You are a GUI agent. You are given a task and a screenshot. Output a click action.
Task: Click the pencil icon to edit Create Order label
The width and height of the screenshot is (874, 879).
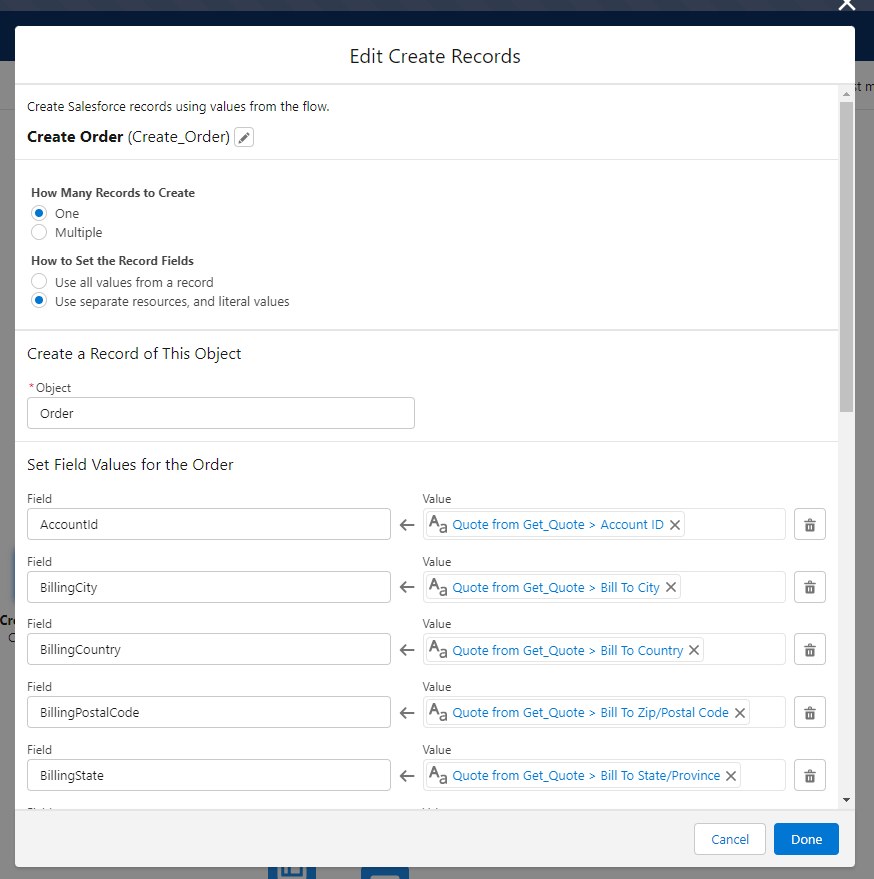244,137
